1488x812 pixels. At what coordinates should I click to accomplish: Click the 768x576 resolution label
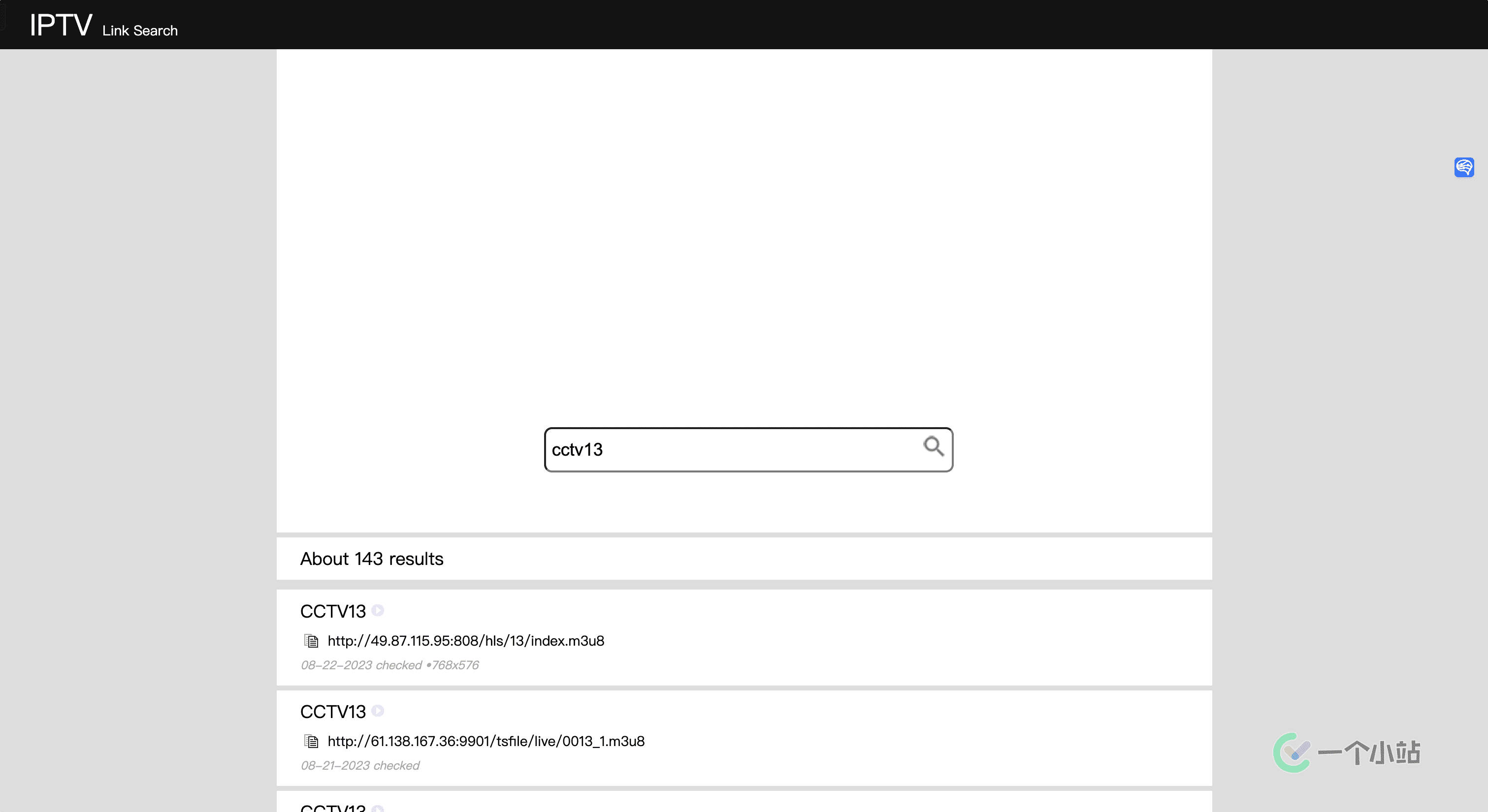(455, 665)
